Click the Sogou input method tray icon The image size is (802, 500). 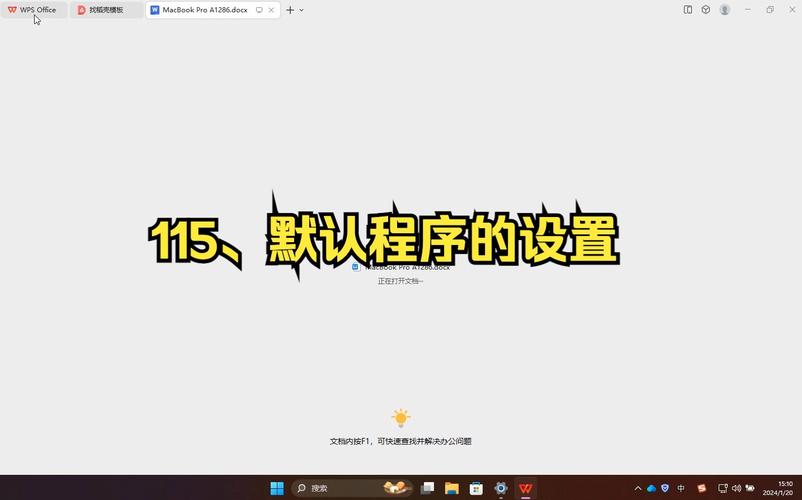coord(702,488)
